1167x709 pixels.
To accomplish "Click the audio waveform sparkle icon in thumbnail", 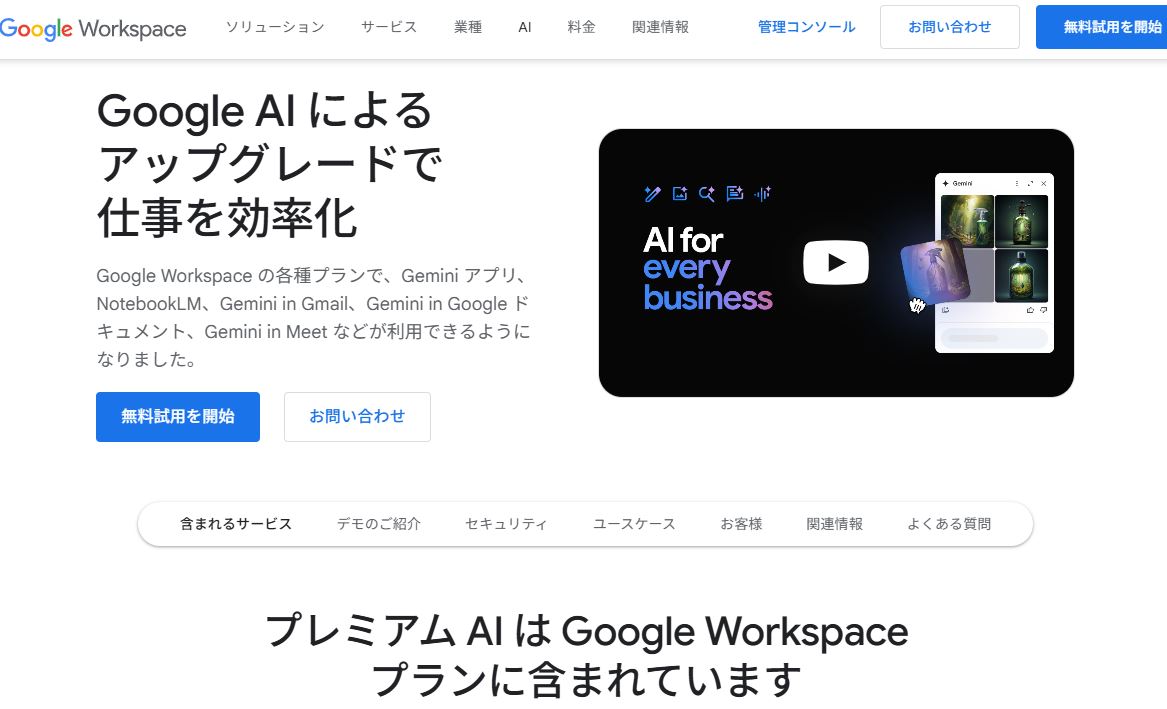I will click(762, 193).
